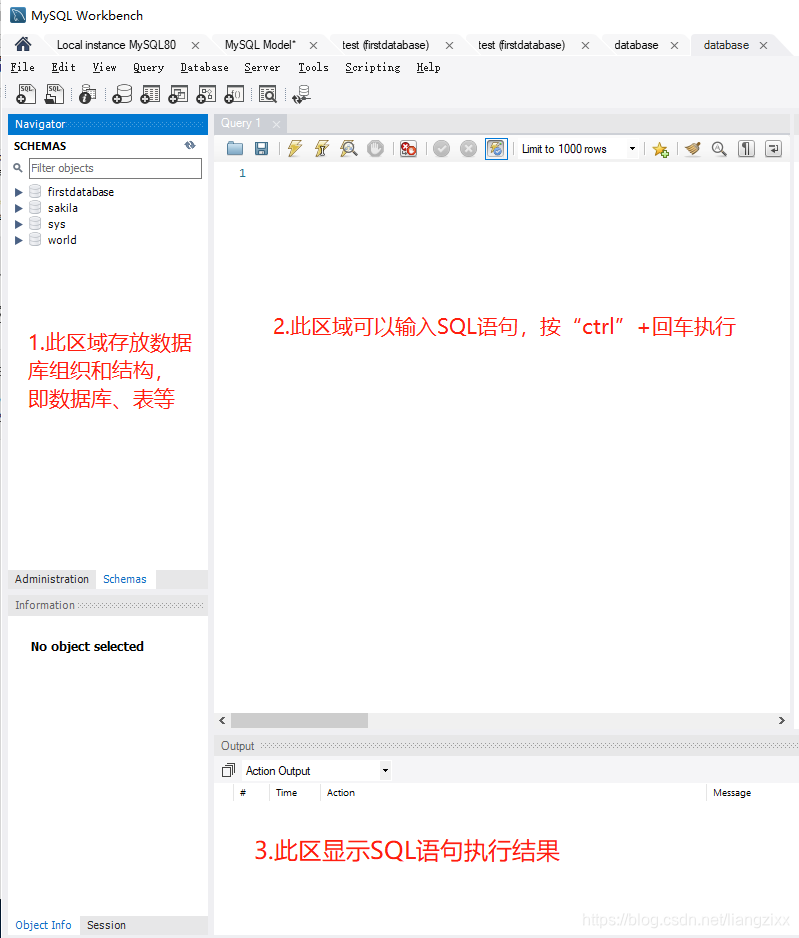
Task: Open the Scripting menu
Action: [373, 68]
